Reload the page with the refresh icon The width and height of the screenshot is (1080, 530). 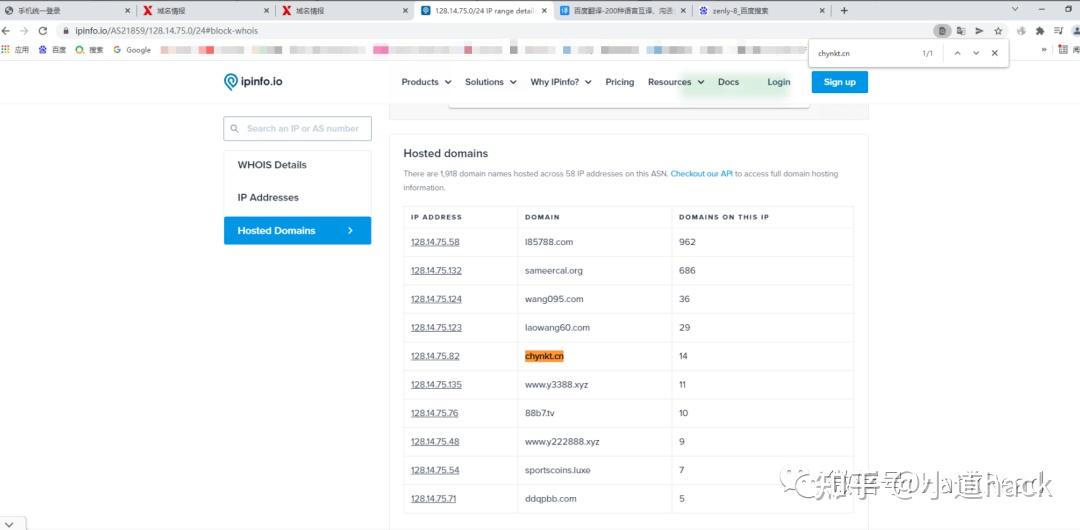(43, 31)
